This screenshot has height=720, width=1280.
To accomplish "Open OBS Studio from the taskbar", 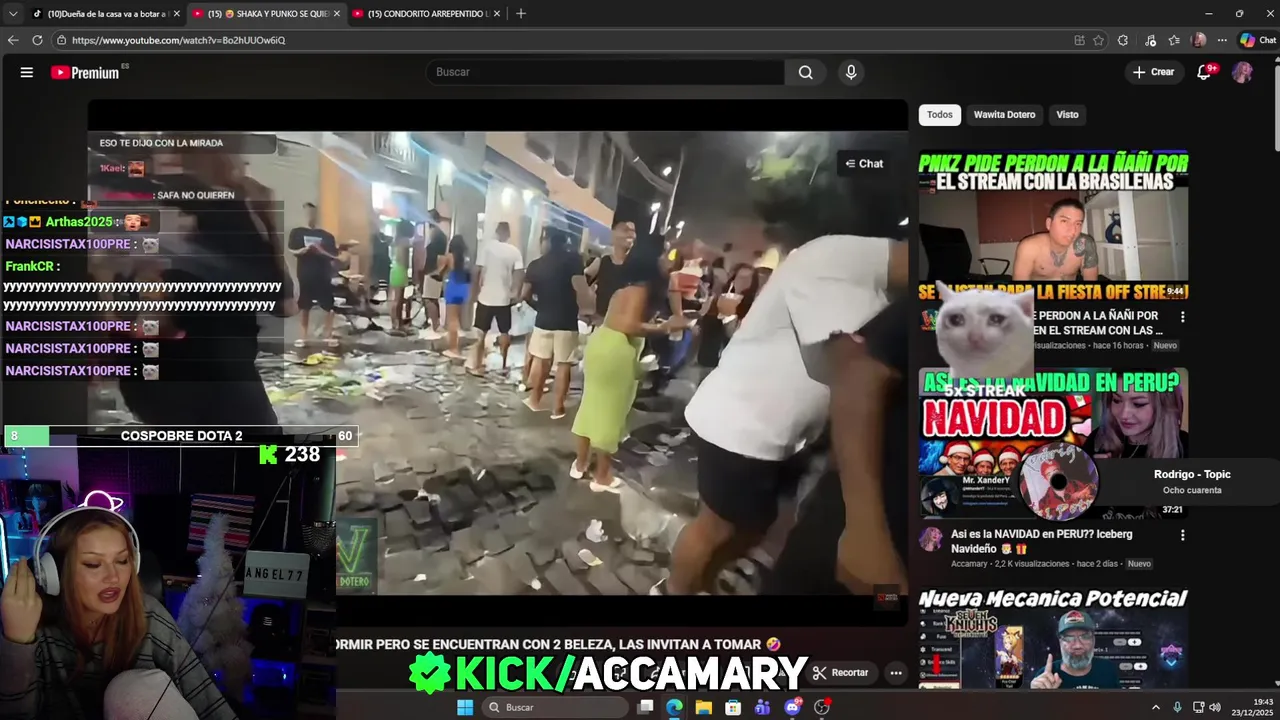I will click(x=822, y=707).
